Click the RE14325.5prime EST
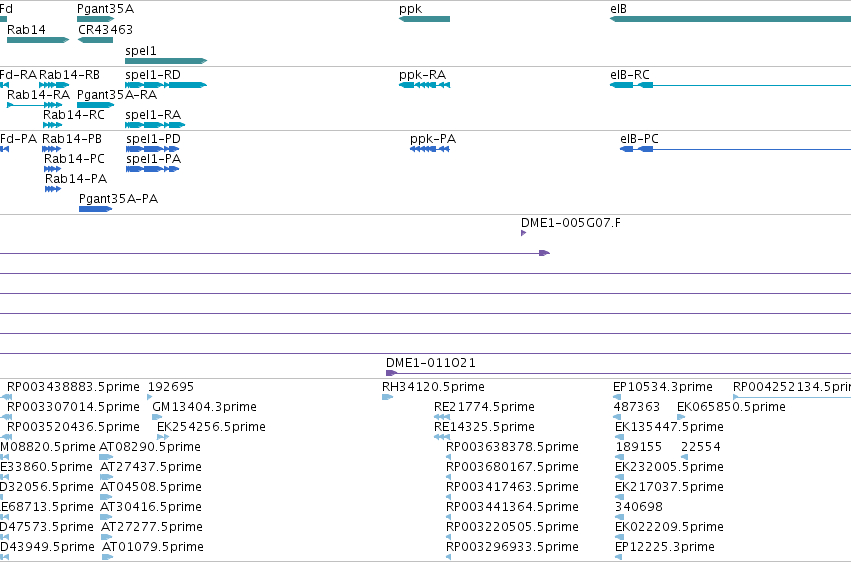 click(442, 437)
